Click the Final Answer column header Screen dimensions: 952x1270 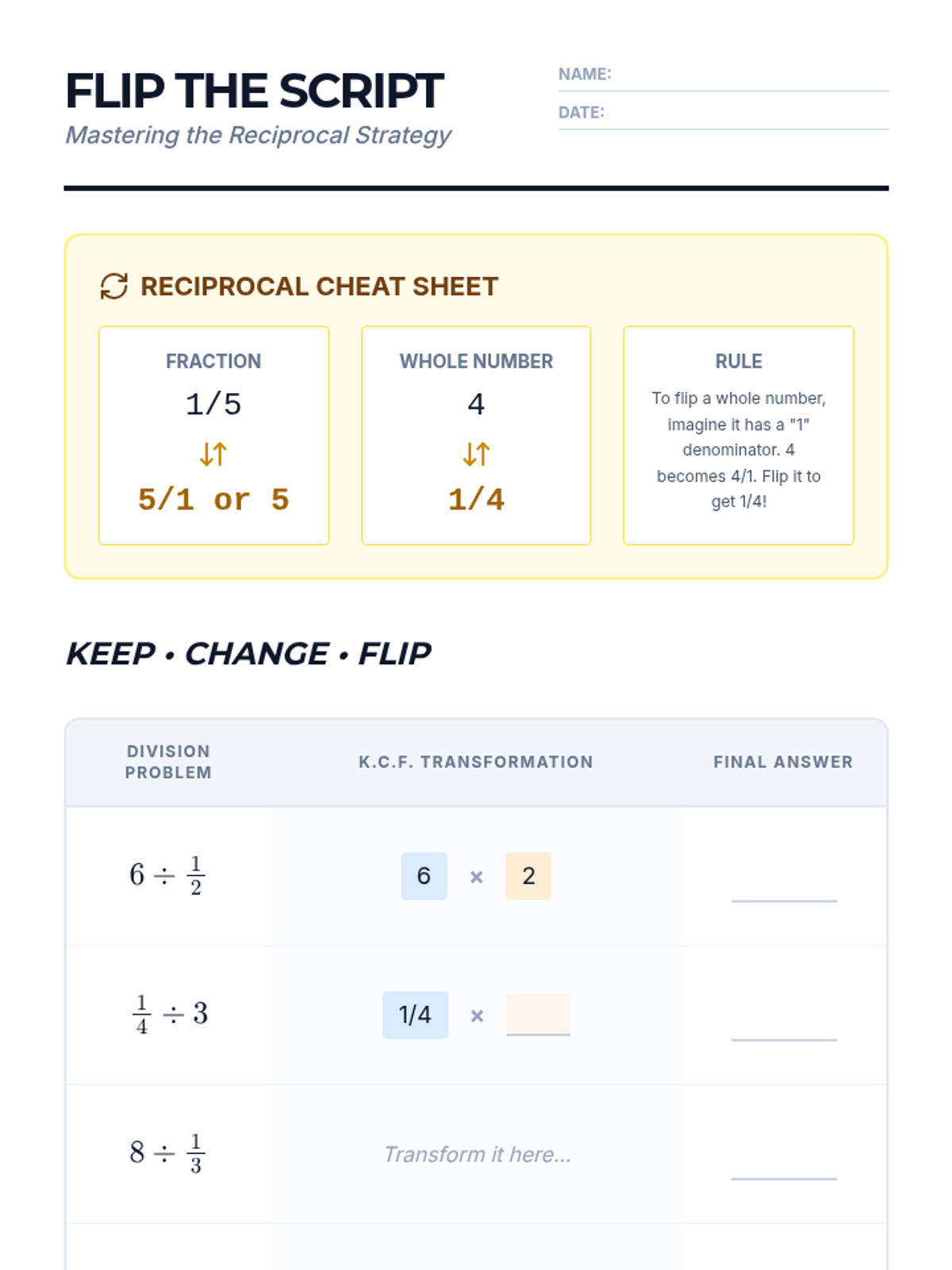tap(783, 762)
